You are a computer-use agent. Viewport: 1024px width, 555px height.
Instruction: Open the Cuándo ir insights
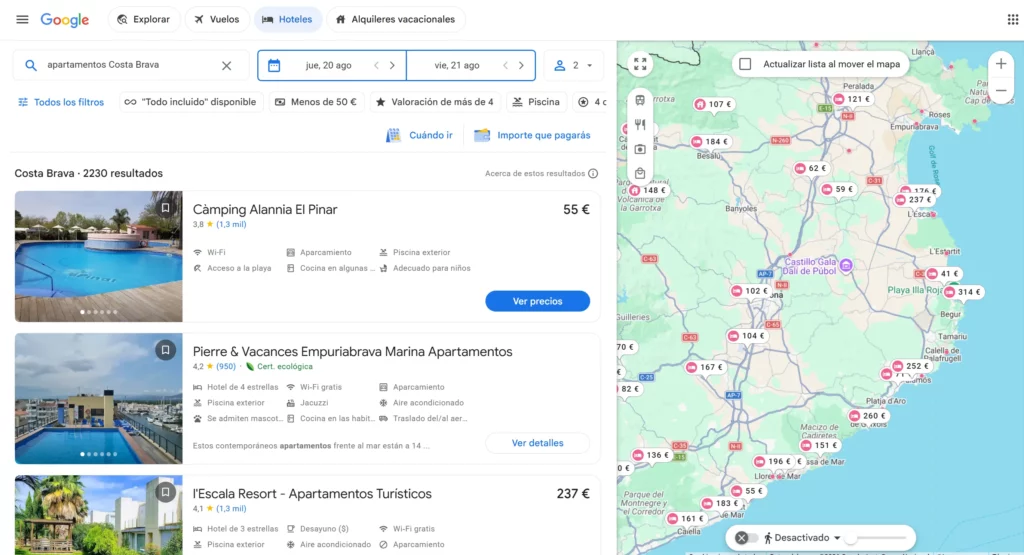point(419,135)
